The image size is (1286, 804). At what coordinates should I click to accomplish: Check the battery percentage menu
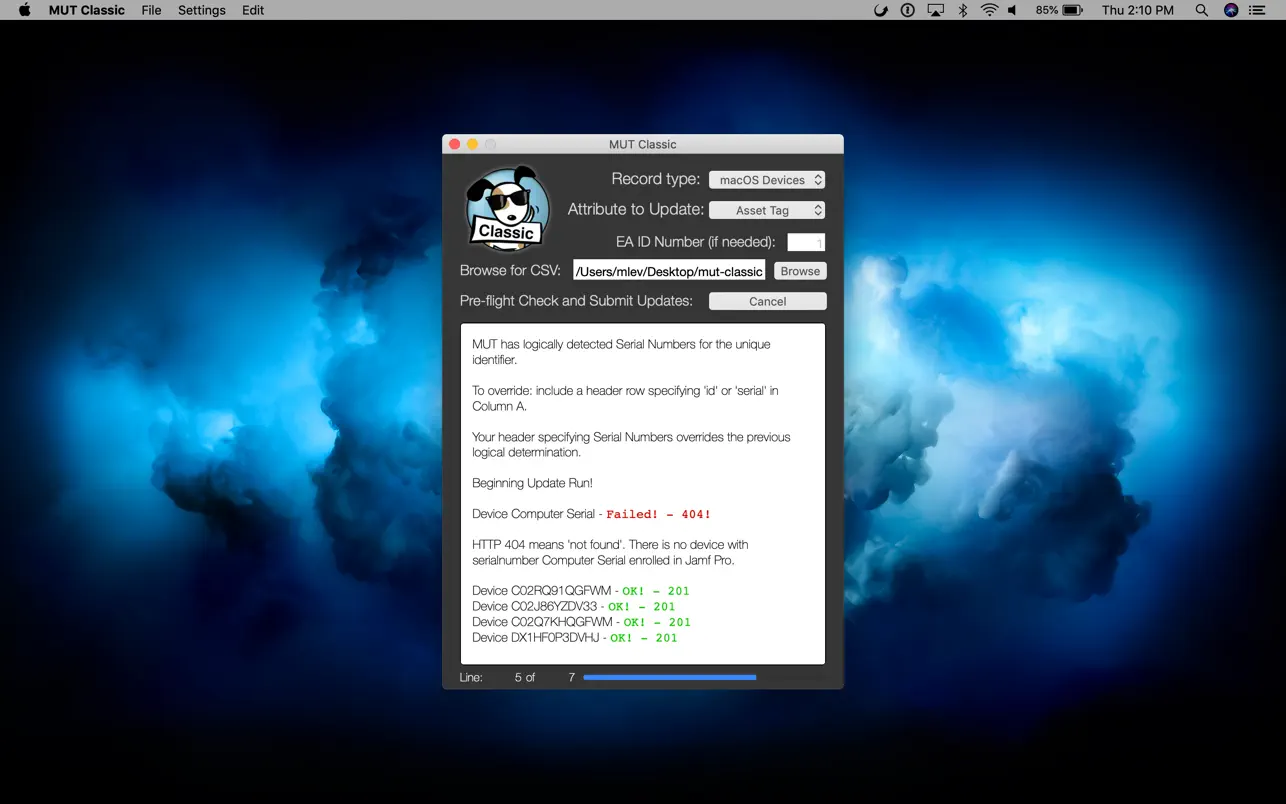1059,10
